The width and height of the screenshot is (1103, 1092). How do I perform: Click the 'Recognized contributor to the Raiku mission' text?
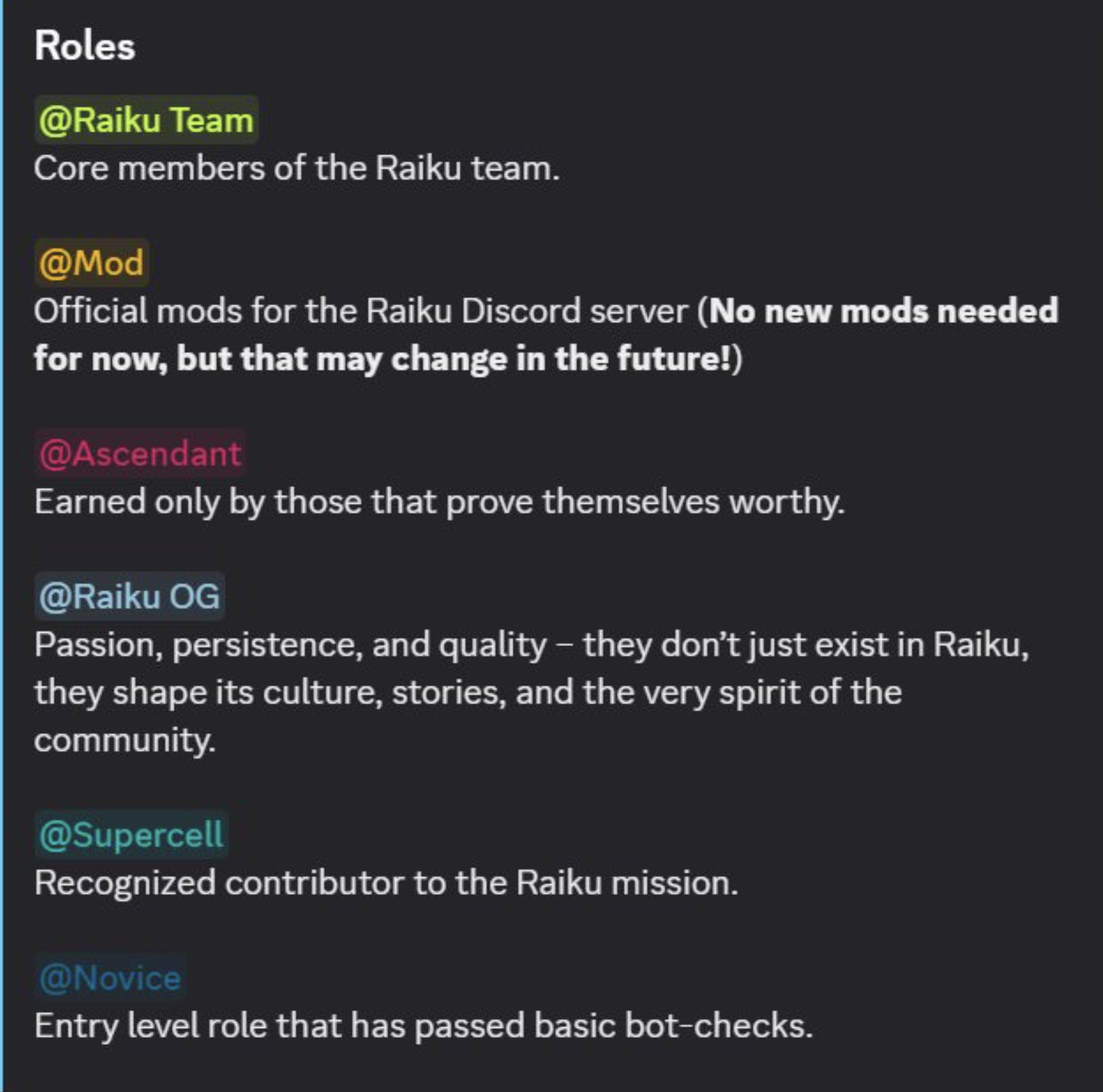pos(386,882)
